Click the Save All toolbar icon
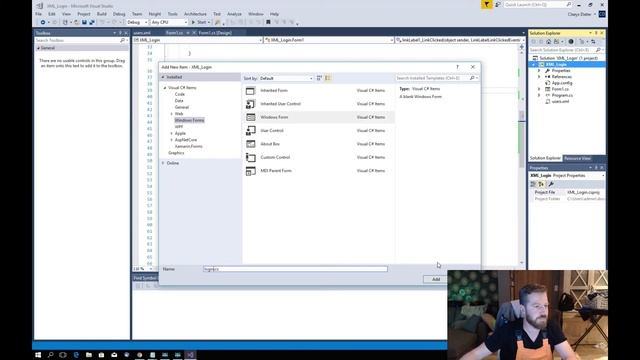The image size is (640, 360). click(x=92, y=22)
